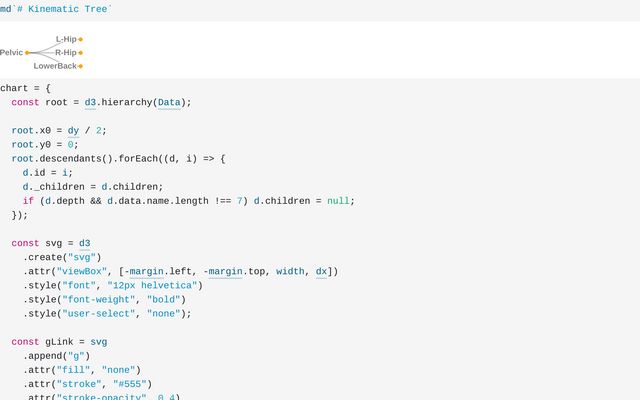Select the R-Hip text label
The height and width of the screenshot is (400, 640).
coord(65,52)
